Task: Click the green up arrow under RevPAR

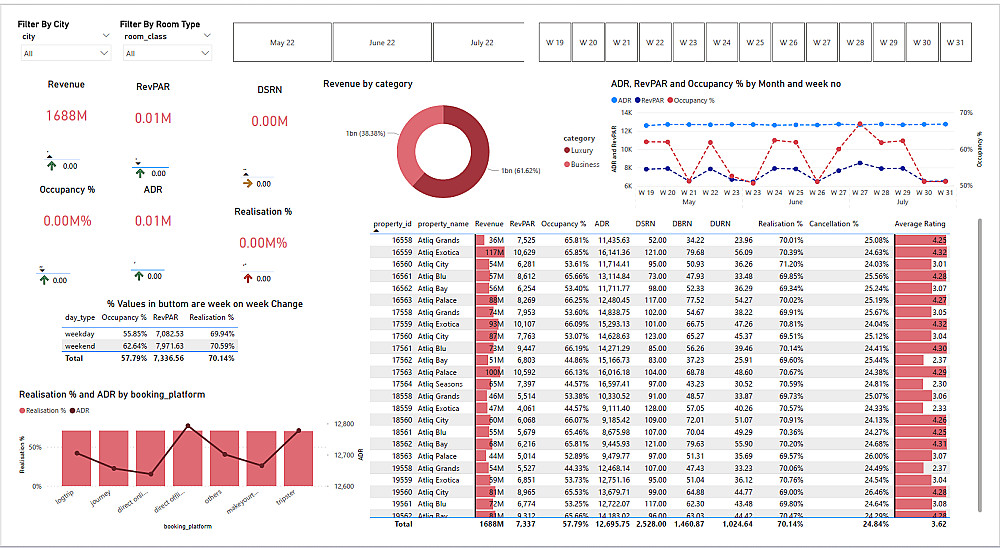Action: pyautogui.click(x=140, y=173)
